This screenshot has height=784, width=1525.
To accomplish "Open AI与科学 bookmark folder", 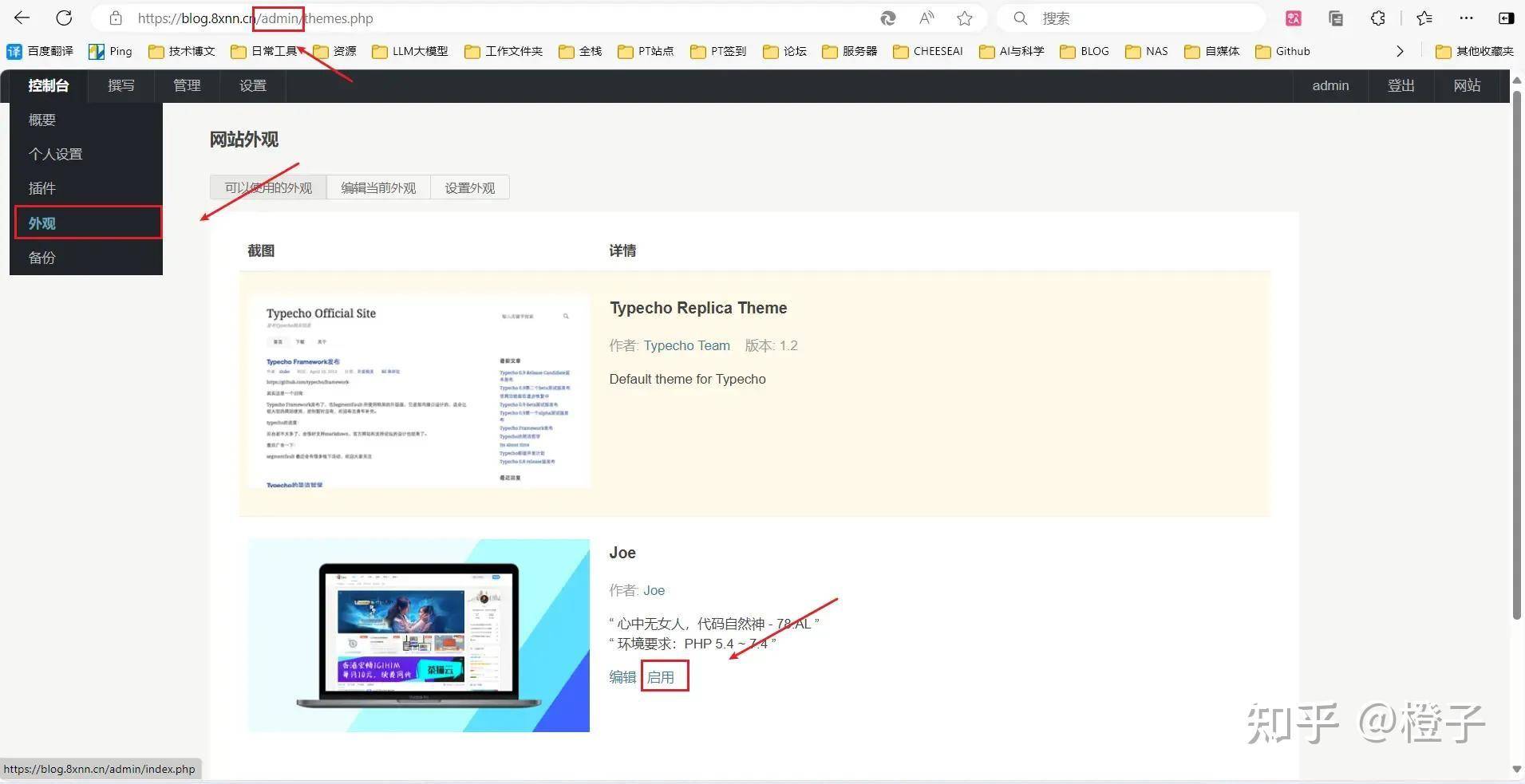I will (1012, 51).
